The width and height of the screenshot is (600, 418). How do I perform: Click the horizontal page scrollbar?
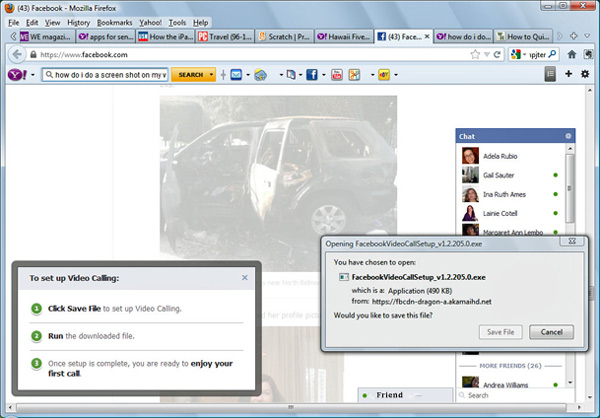point(291,407)
